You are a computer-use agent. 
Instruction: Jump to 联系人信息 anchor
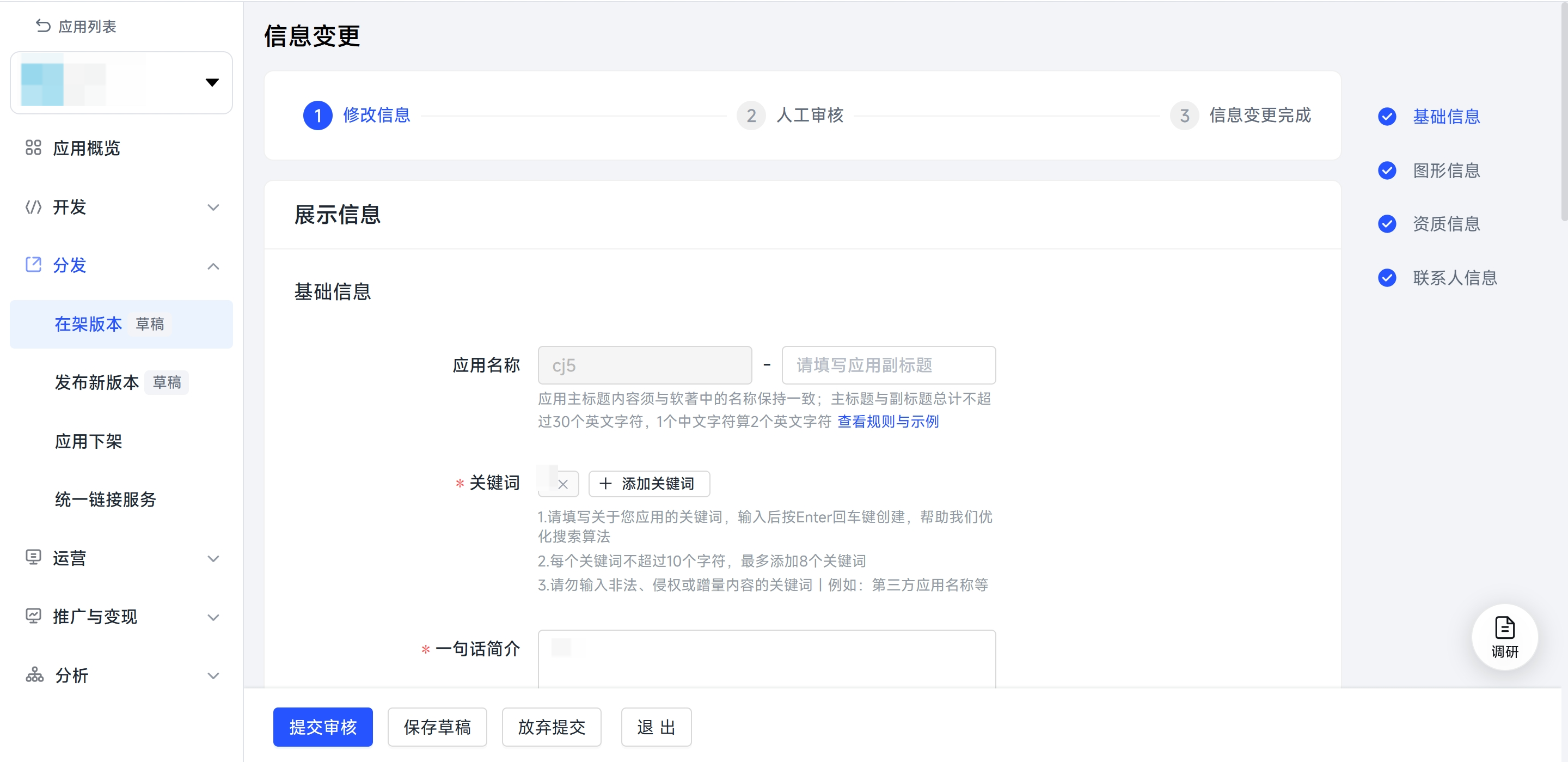[1455, 278]
